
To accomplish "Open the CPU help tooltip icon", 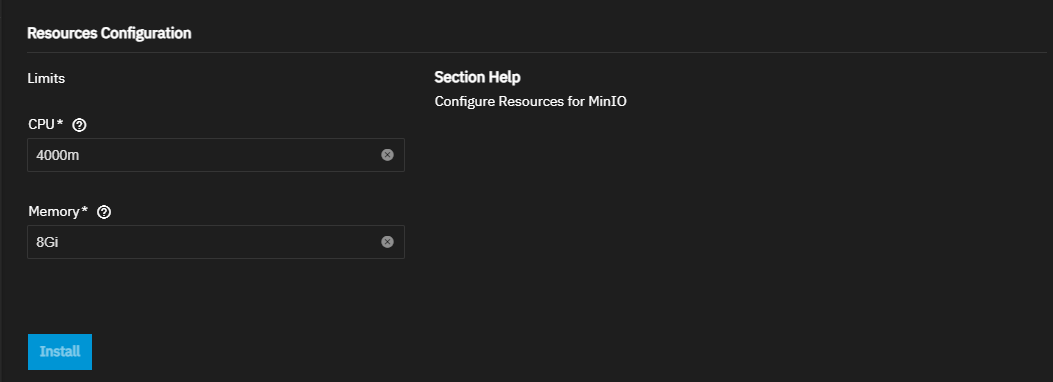I will tap(79, 125).
